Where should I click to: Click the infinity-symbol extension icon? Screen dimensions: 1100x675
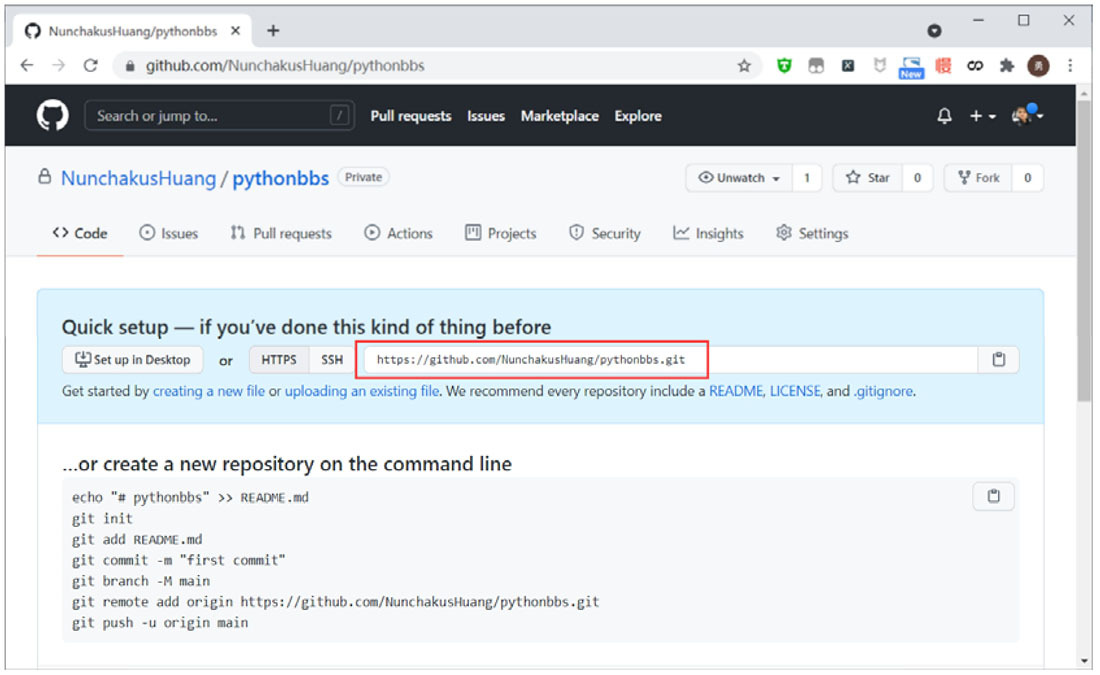(975, 66)
